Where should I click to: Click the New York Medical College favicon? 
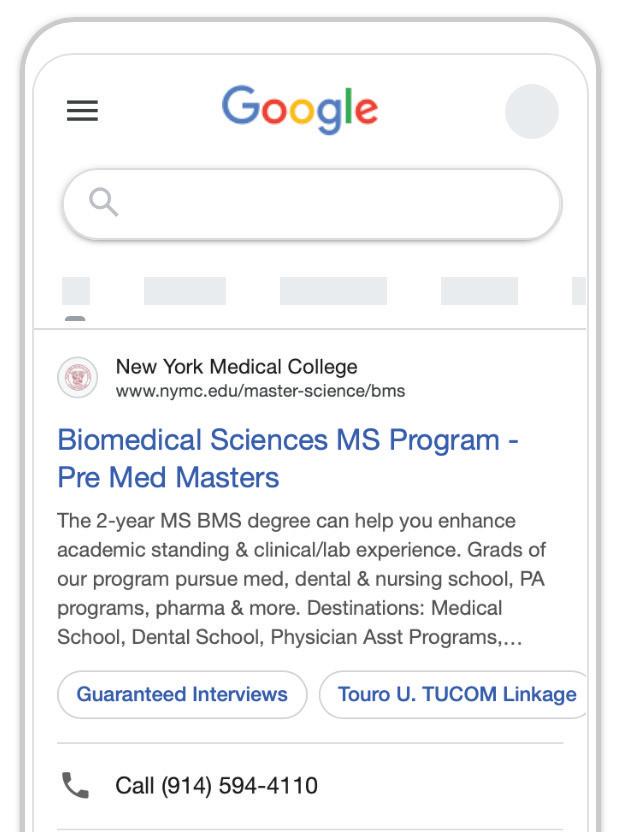coord(77,377)
